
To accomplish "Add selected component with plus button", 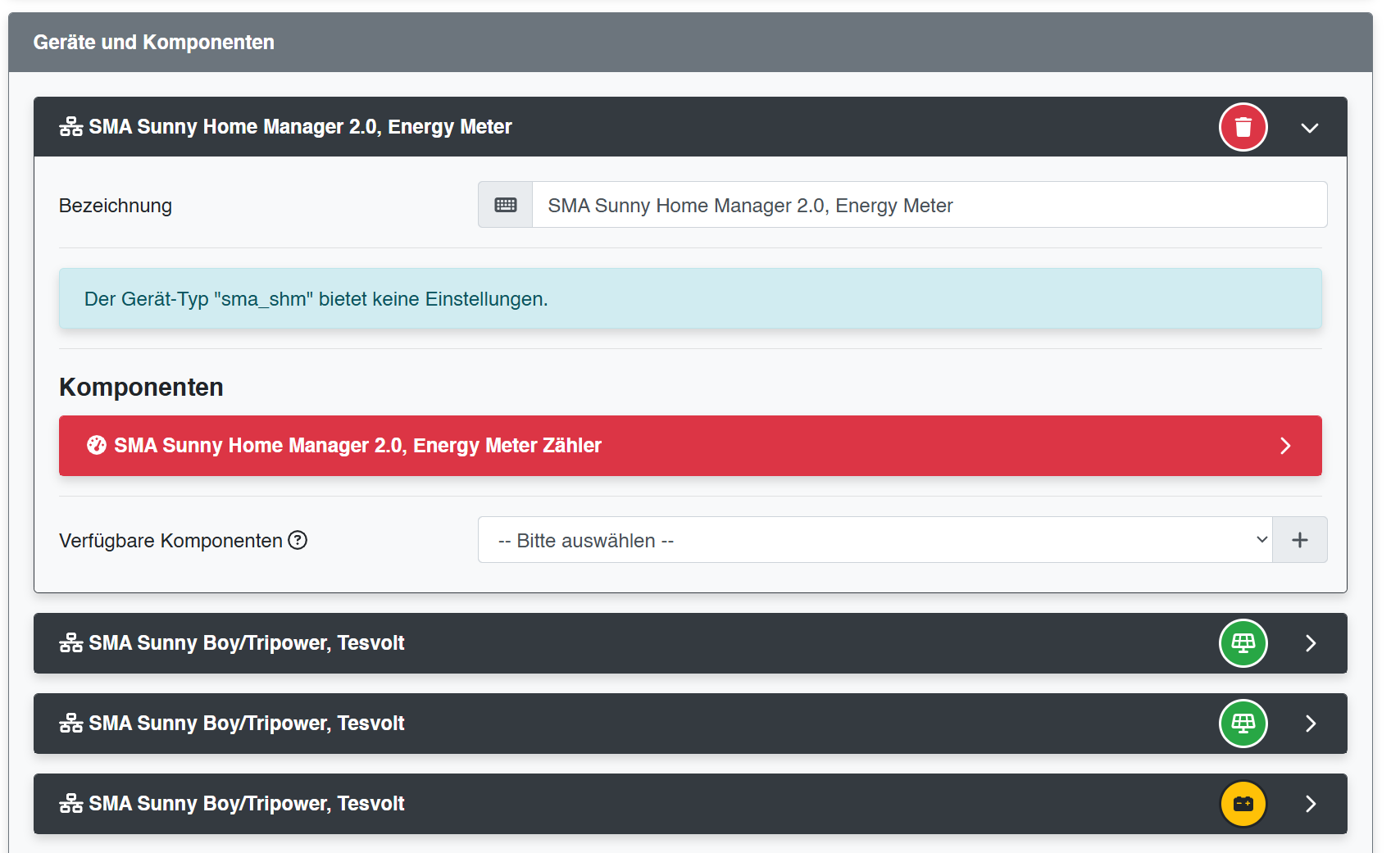I will [x=1299, y=540].
